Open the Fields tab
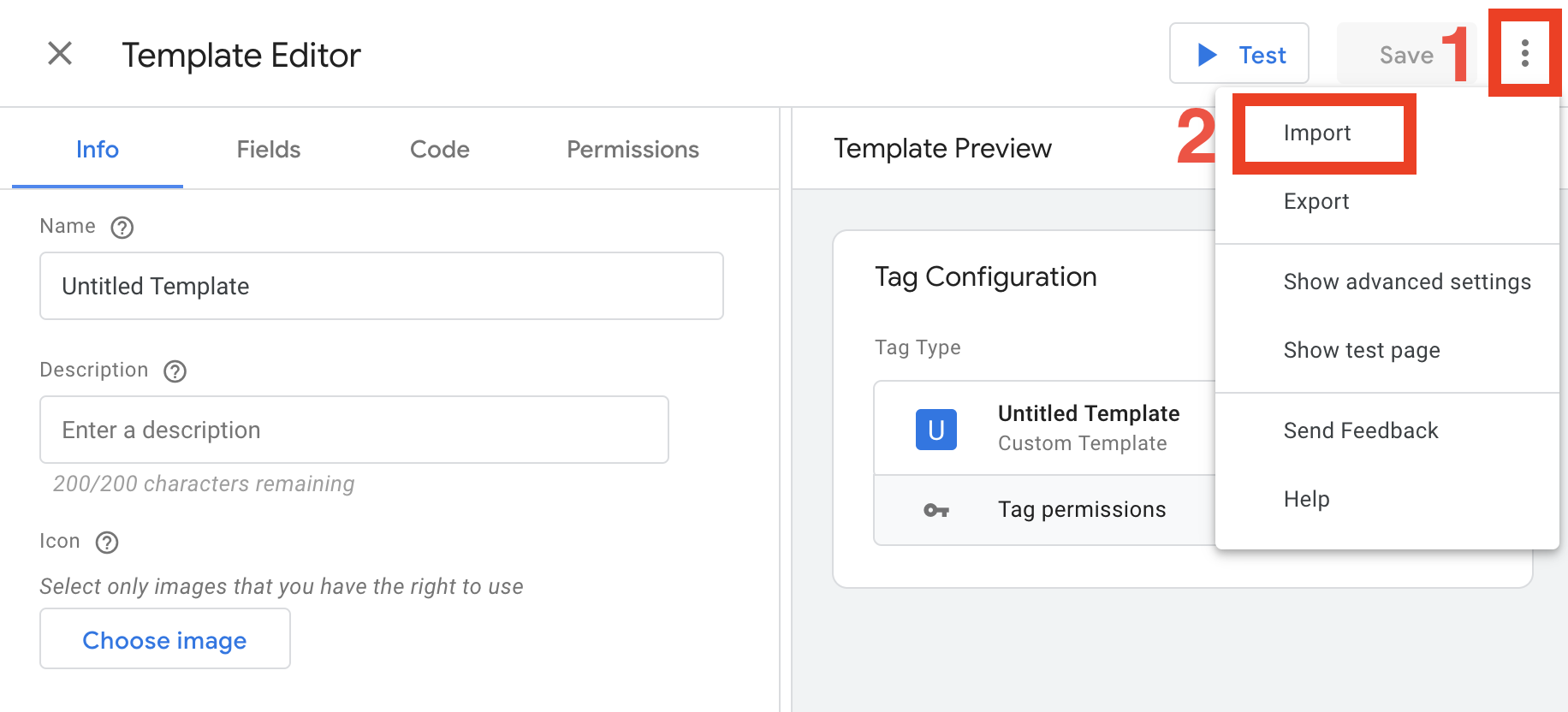This screenshot has height=712, width=1568. click(x=268, y=150)
